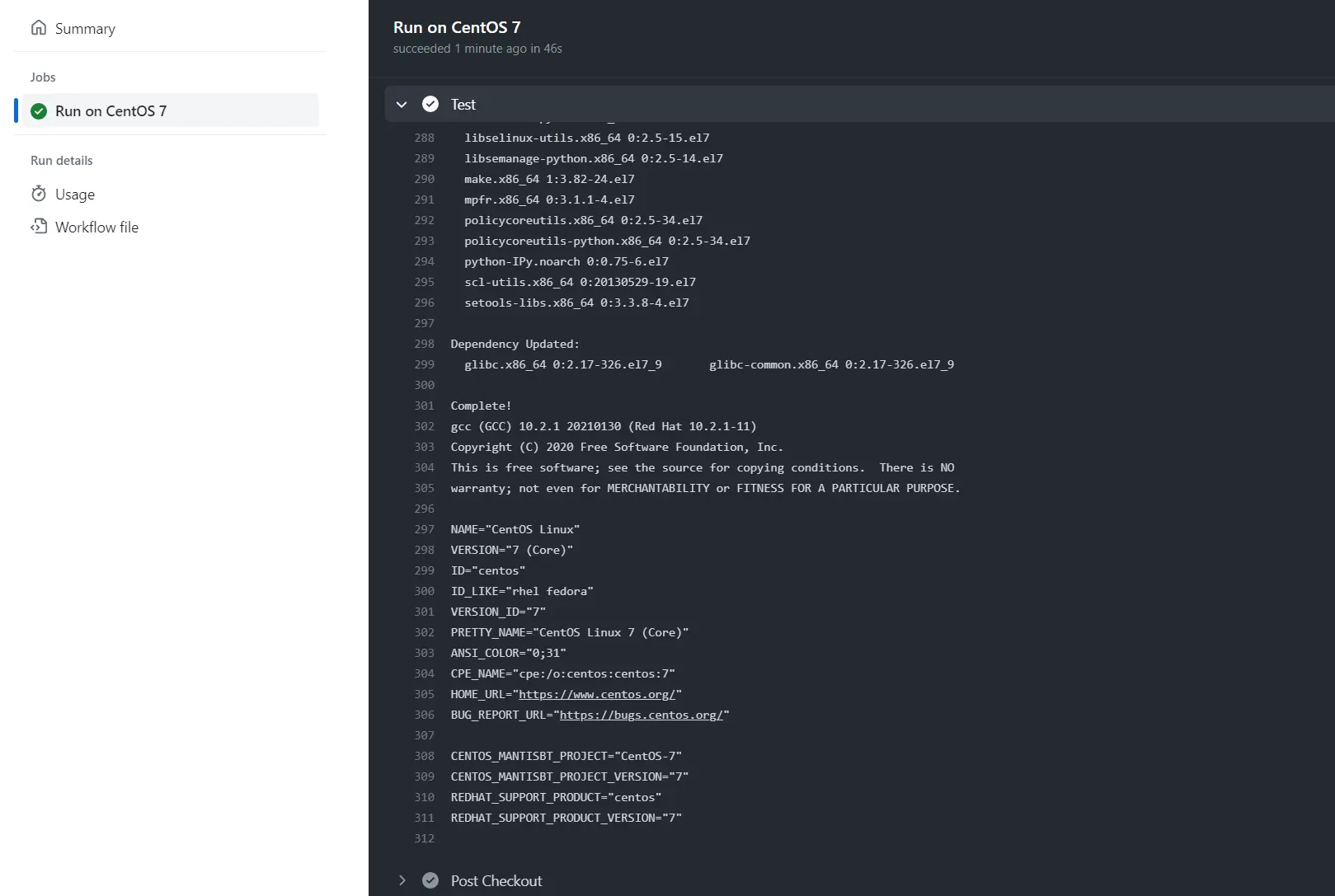This screenshot has width=1335, height=896.
Task: Click the Post Checkout success check icon
Action: 430,880
